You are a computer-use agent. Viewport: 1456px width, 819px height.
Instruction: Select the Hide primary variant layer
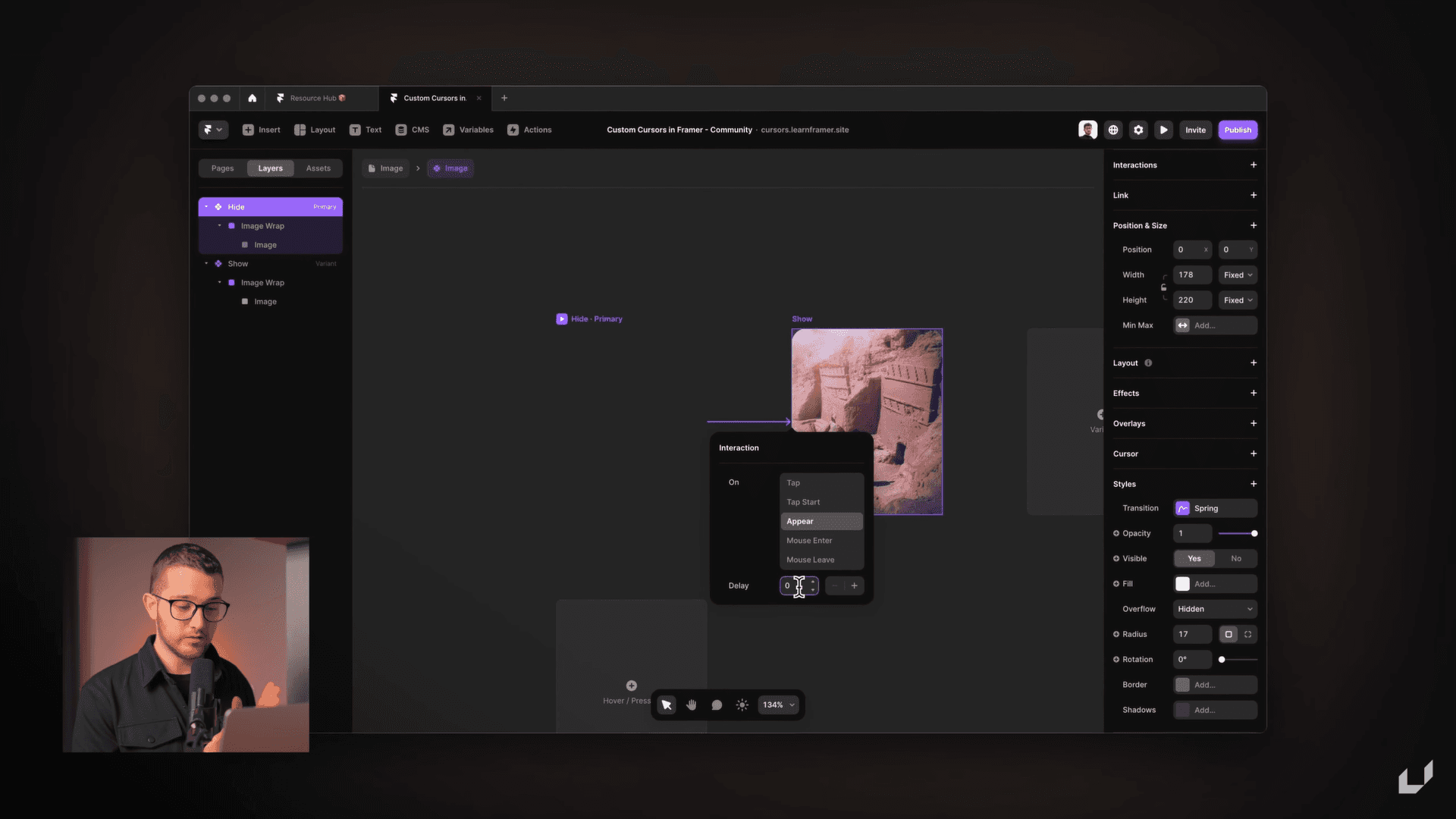[x=270, y=207]
